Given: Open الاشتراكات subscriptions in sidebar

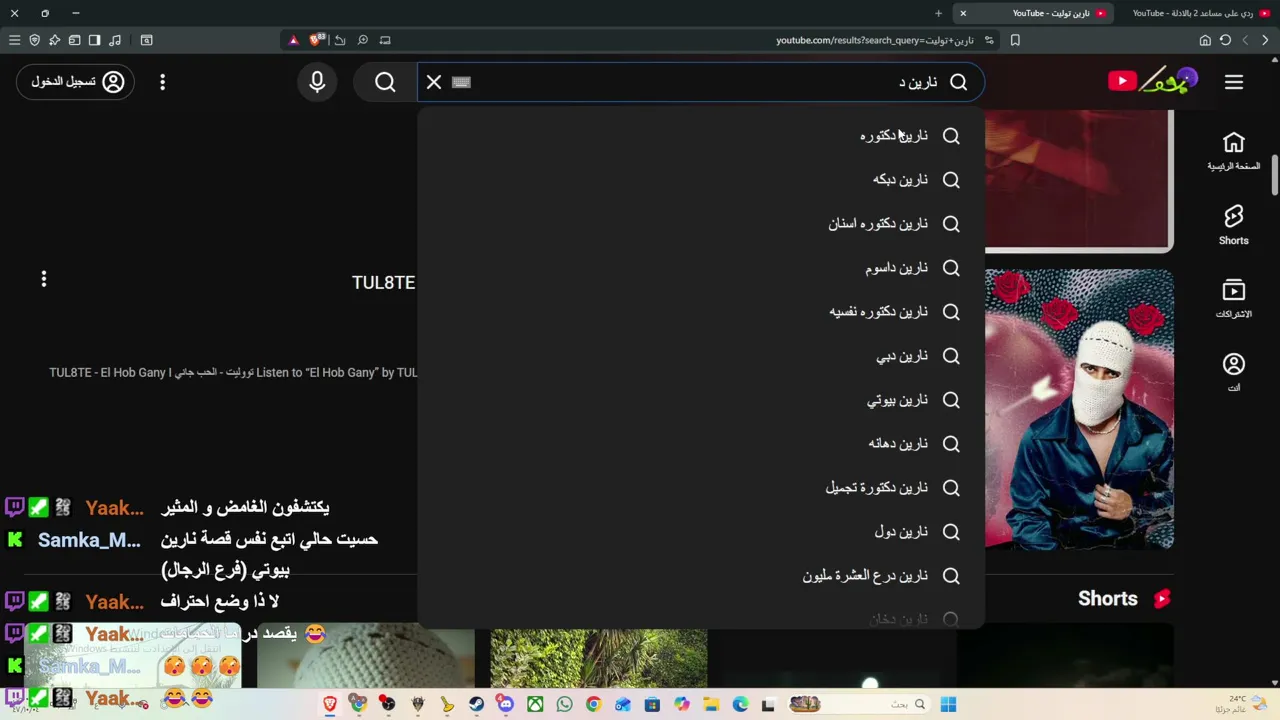Looking at the screenshot, I should 1234,299.
